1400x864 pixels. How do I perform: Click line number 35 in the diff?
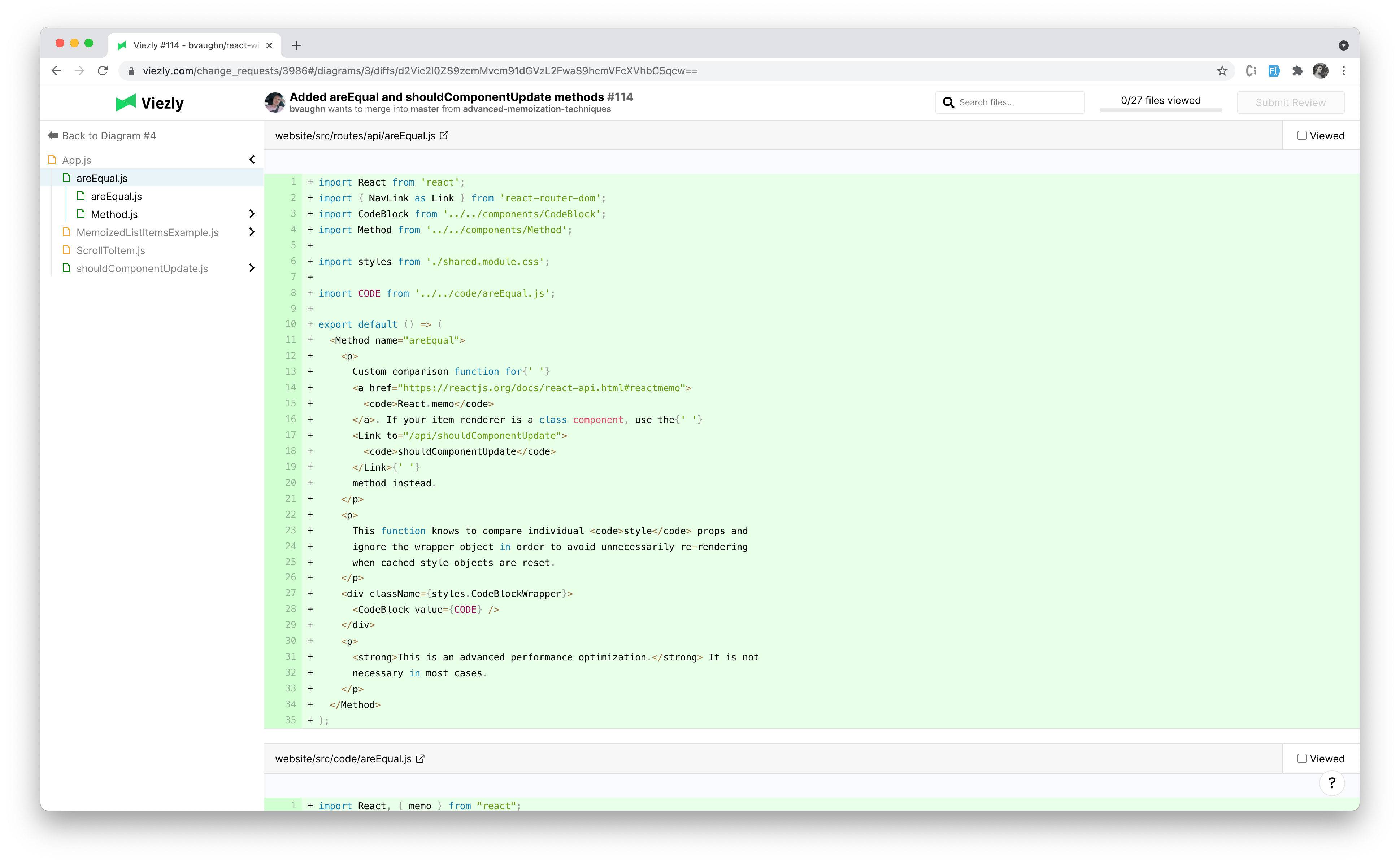pos(290,720)
